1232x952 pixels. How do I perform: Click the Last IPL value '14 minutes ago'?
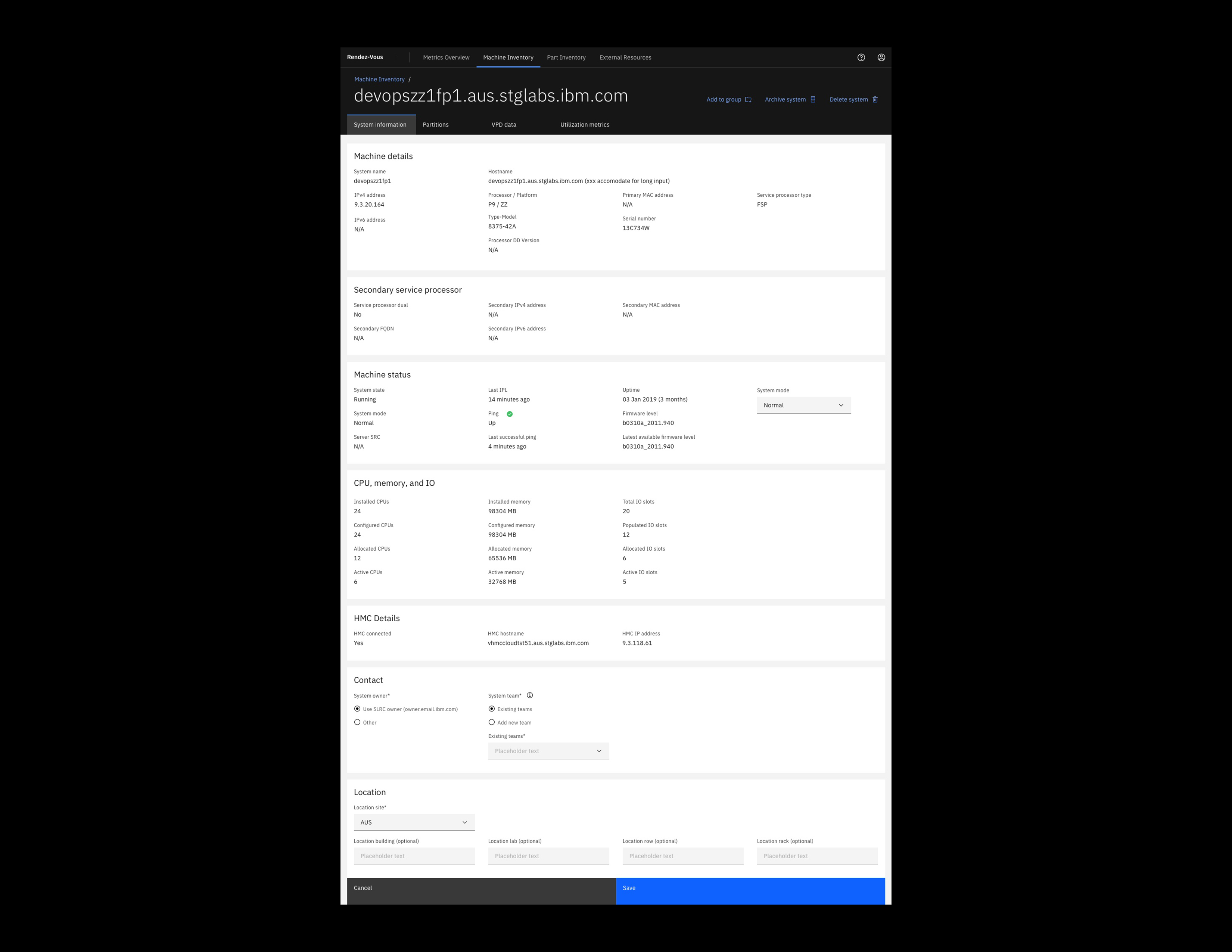(x=509, y=399)
